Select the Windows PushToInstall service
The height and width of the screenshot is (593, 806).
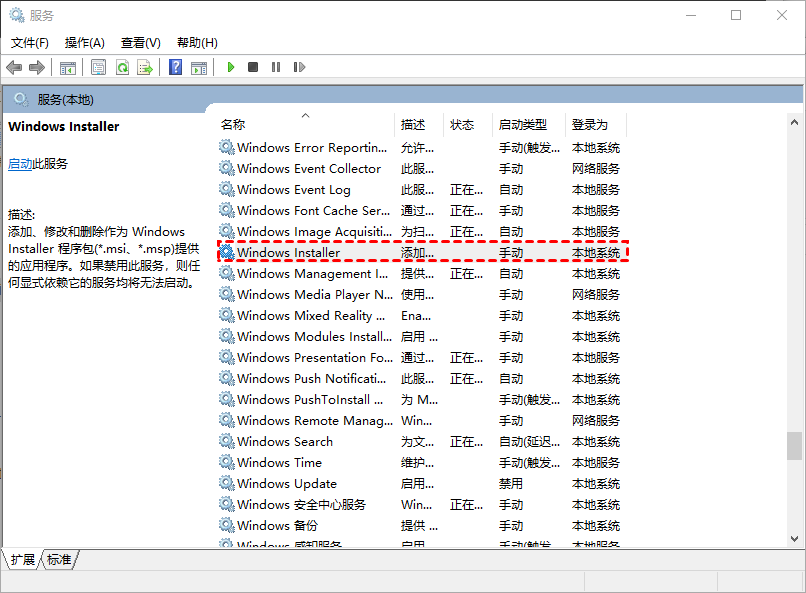[422, 399]
